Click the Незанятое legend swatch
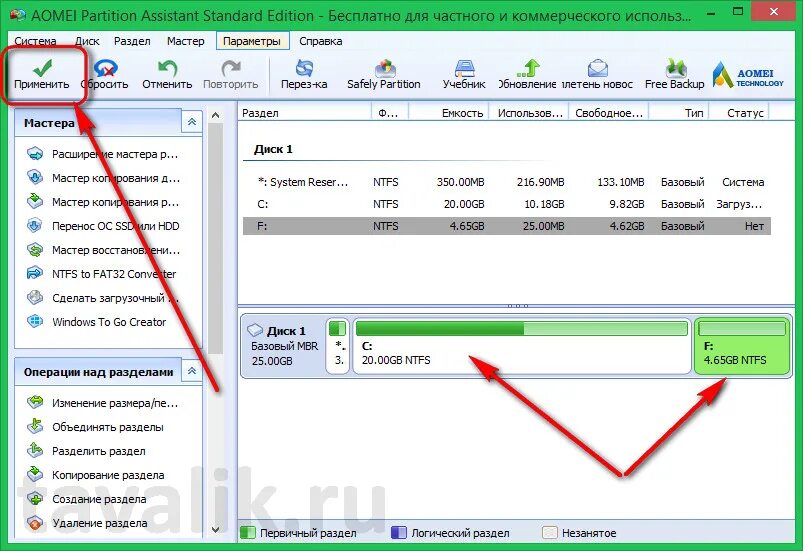Viewport: 803px width, 551px height. (550, 533)
